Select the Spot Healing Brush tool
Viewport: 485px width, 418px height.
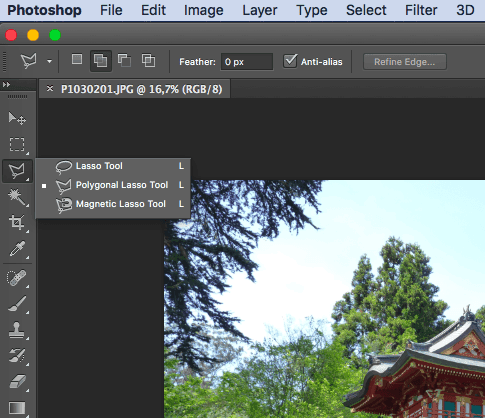(x=17, y=278)
